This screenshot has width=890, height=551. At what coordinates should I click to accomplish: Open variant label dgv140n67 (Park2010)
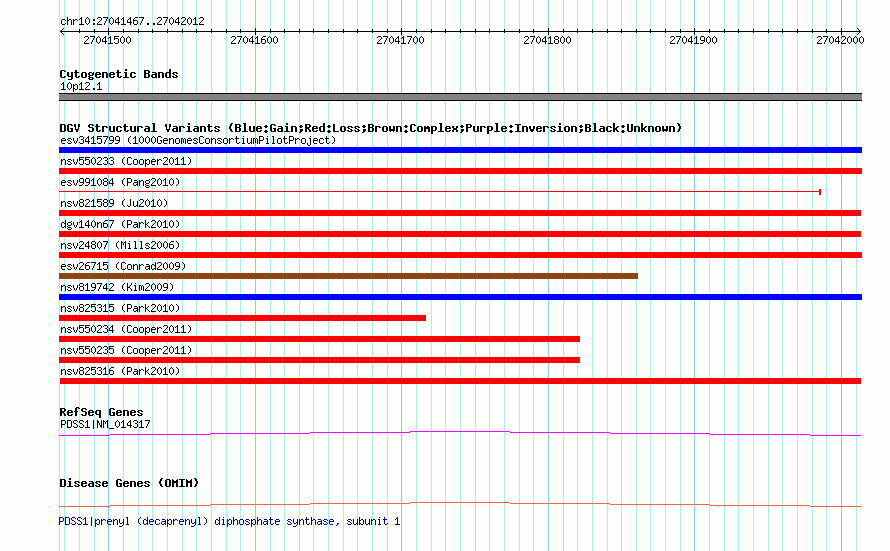(x=120, y=224)
